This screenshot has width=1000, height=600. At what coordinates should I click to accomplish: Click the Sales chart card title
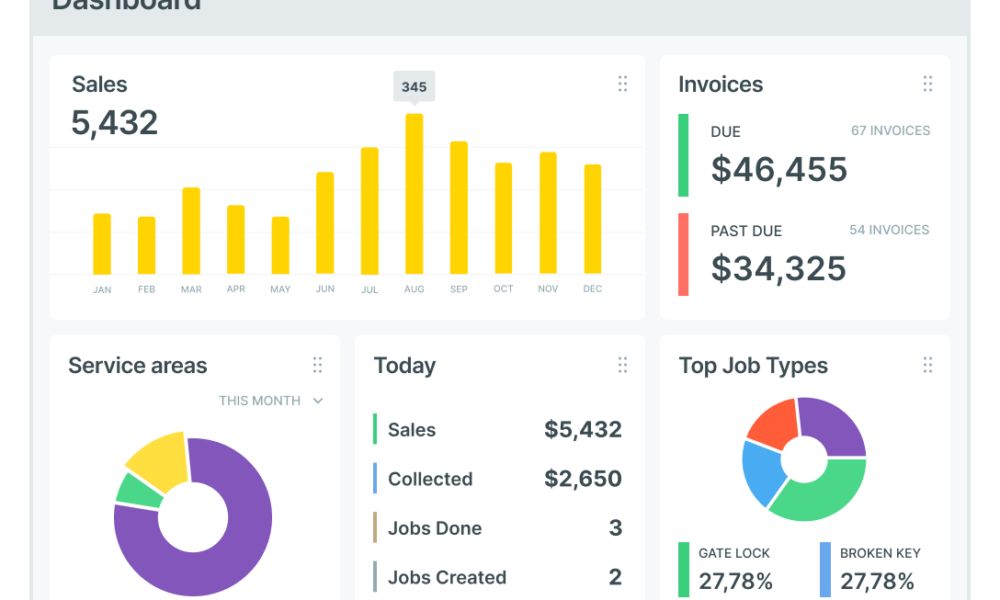tap(99, 84)
